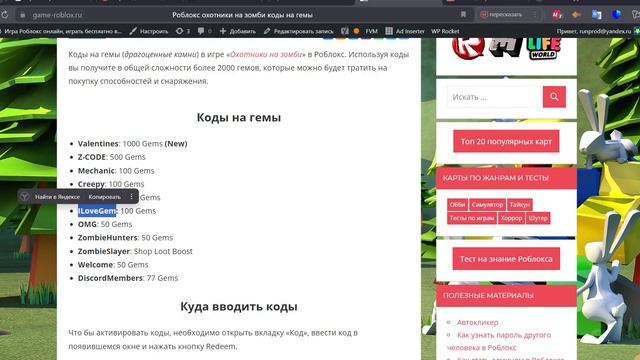
Task: Open more options dots in selection popup
Action: click(x=131, y=197)
